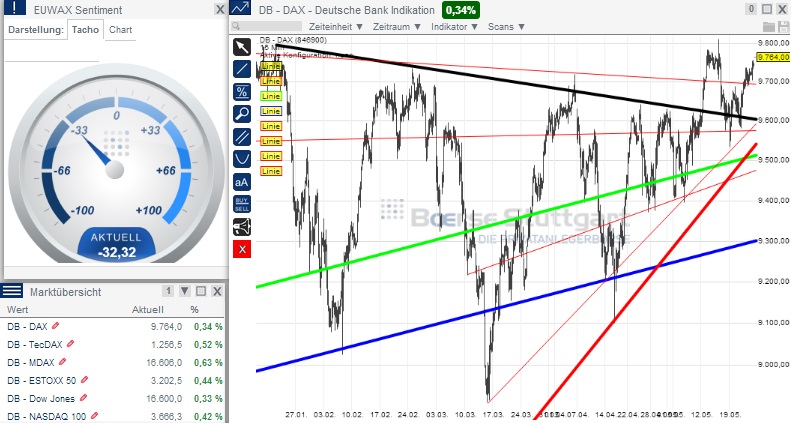The image size is (791, 423).
Task: Click the DB - DAX Deutsche Bank Indikation title
Action: pos(347,10)
